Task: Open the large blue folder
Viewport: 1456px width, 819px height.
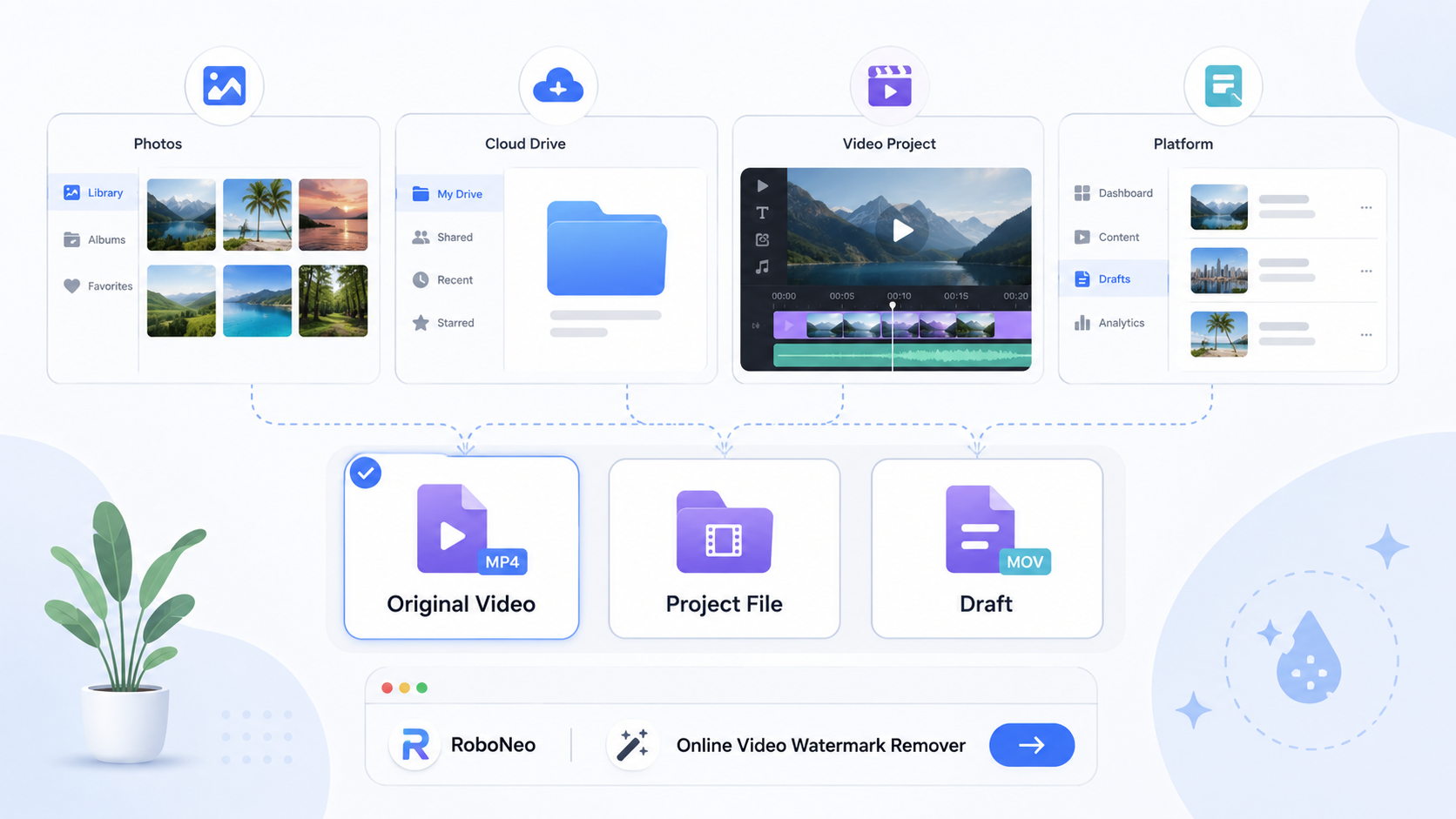Action: click(607, 248)
